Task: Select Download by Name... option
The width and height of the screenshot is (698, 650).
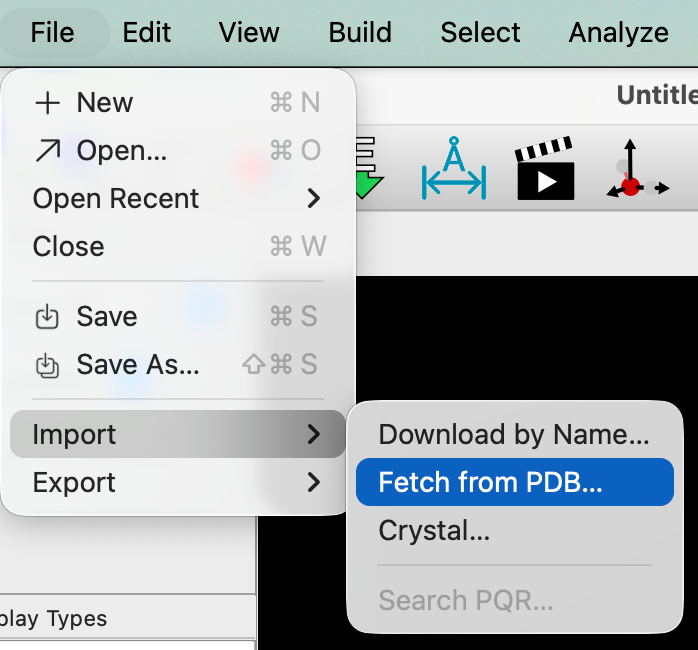Action: coord(514,434)
